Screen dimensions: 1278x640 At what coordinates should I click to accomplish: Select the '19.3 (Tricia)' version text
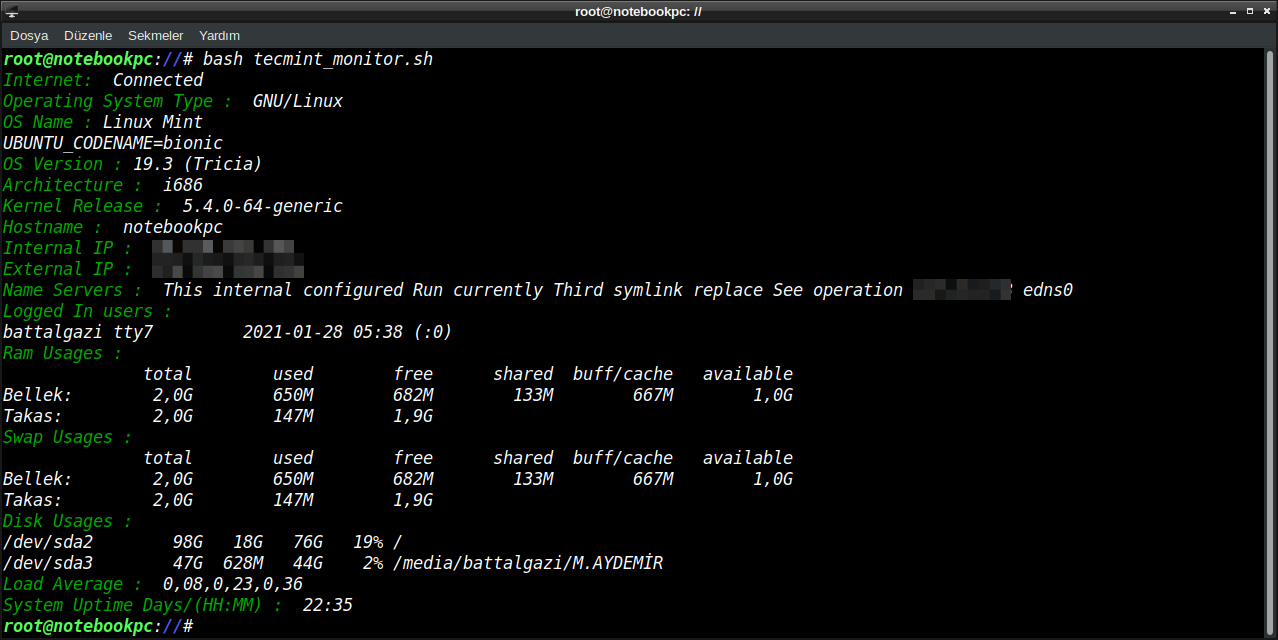click(198, 164)
